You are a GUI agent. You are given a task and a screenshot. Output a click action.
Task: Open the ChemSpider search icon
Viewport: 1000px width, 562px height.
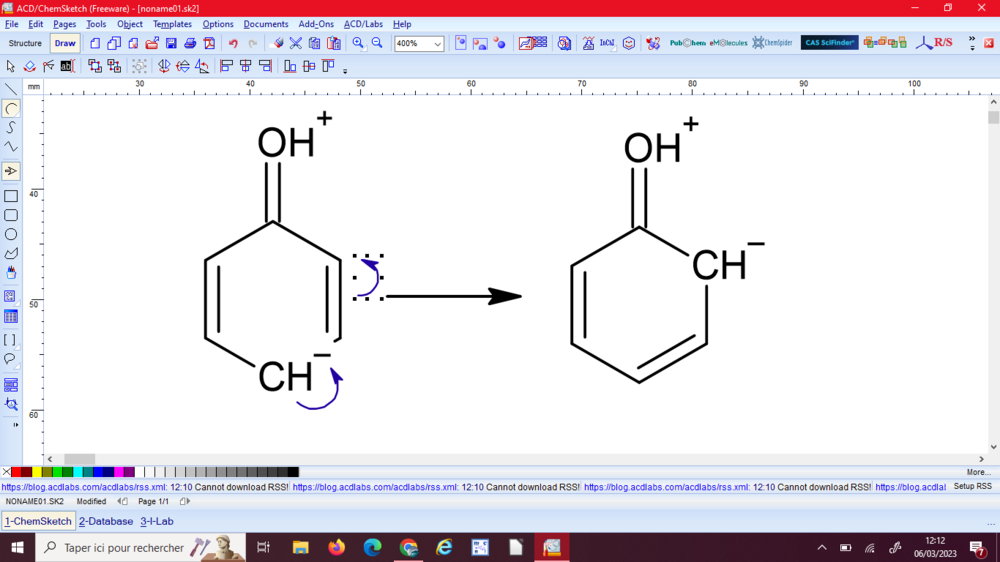772,43
